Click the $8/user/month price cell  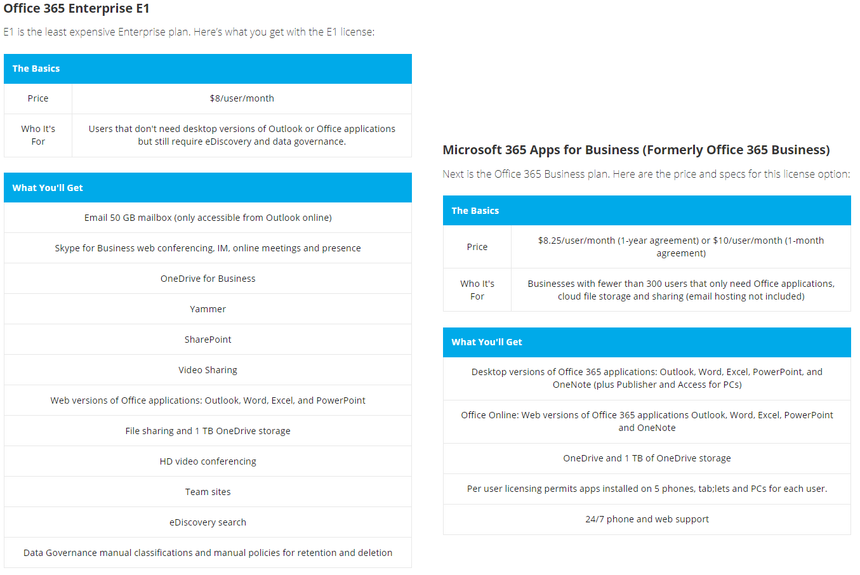[241, 99]
